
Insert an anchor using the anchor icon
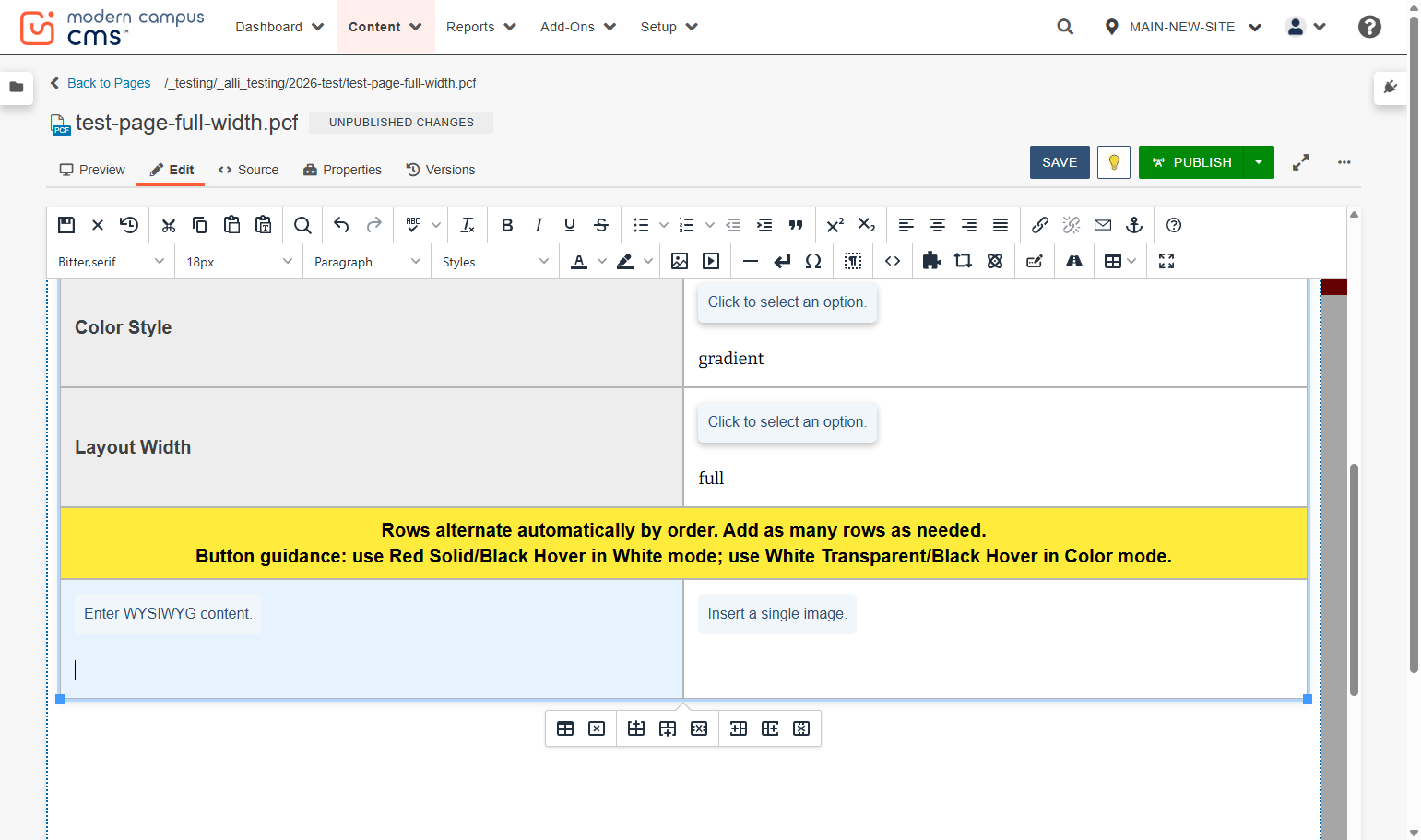(1134, 225)
